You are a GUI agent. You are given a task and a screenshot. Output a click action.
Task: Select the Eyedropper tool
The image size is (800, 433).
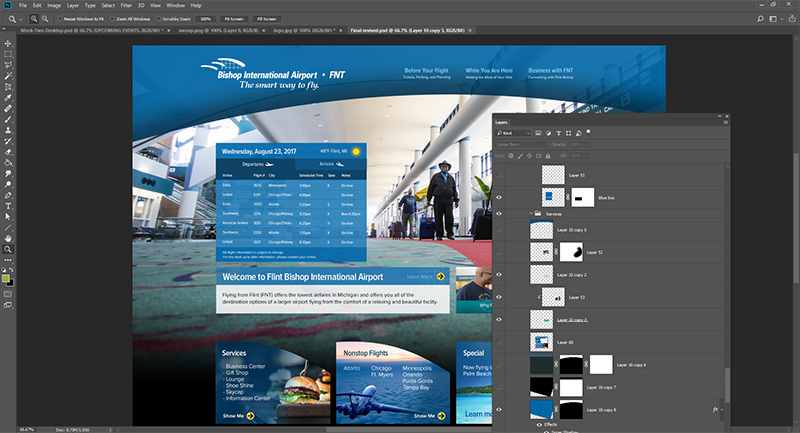tap(8, 97)
